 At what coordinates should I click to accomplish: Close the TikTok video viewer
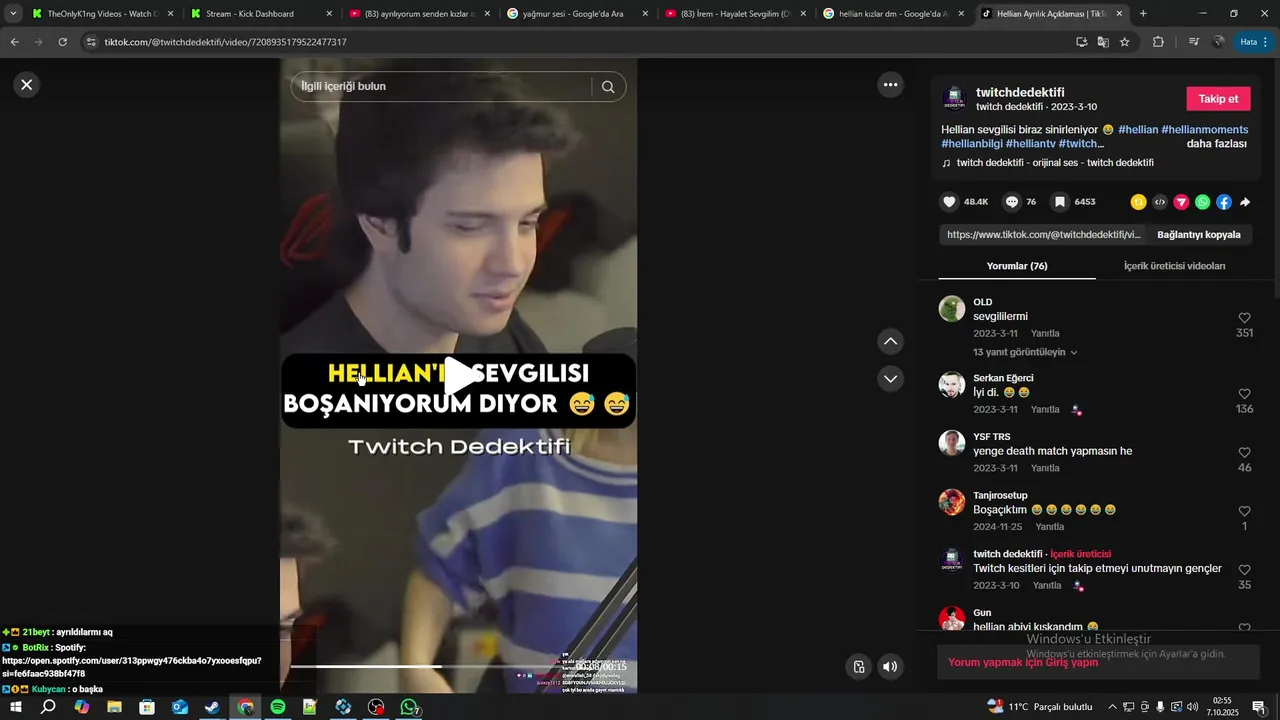click(27, 85)
